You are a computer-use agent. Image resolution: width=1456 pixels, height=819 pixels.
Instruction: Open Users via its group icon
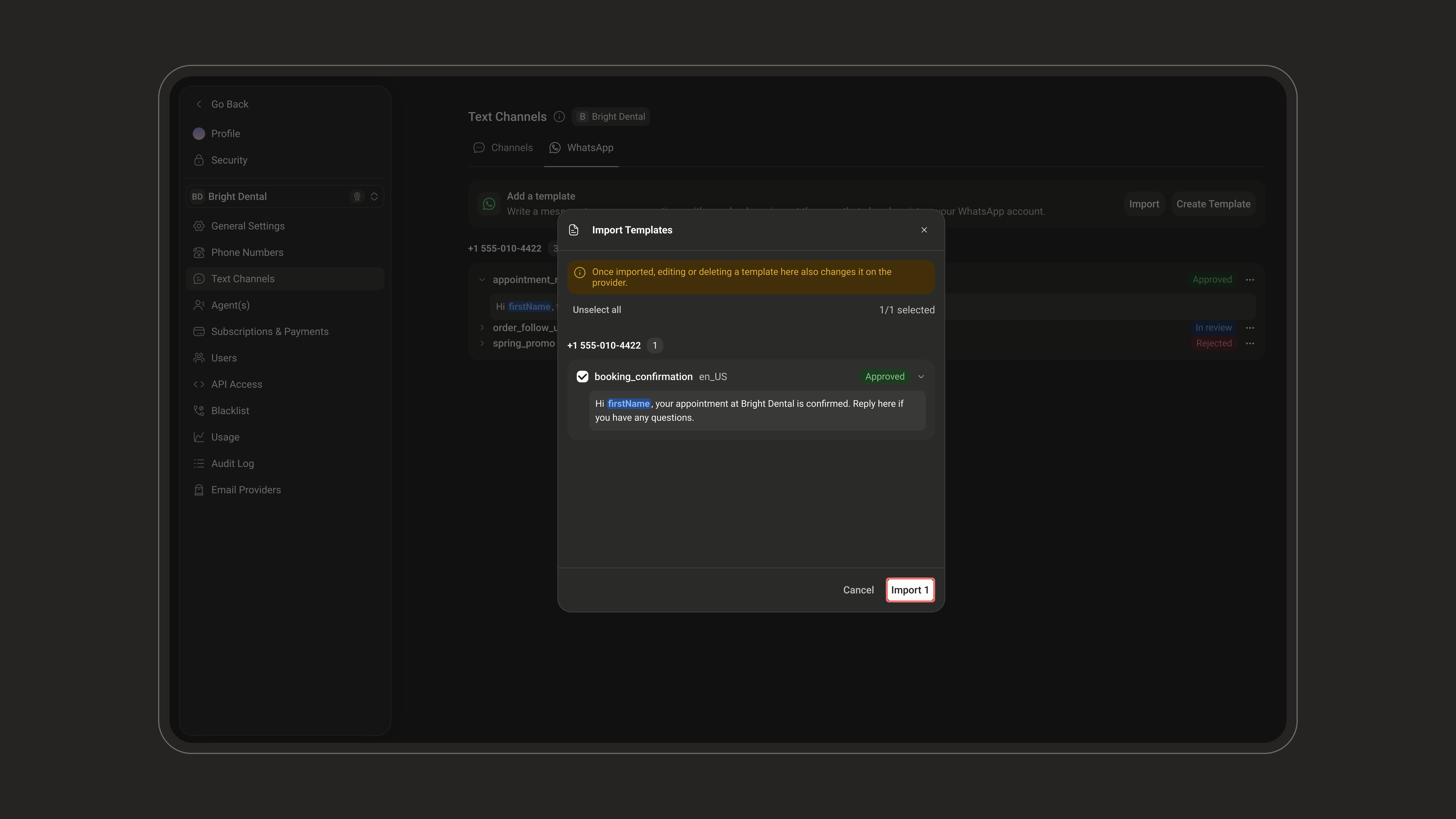(x=199, y=358)
